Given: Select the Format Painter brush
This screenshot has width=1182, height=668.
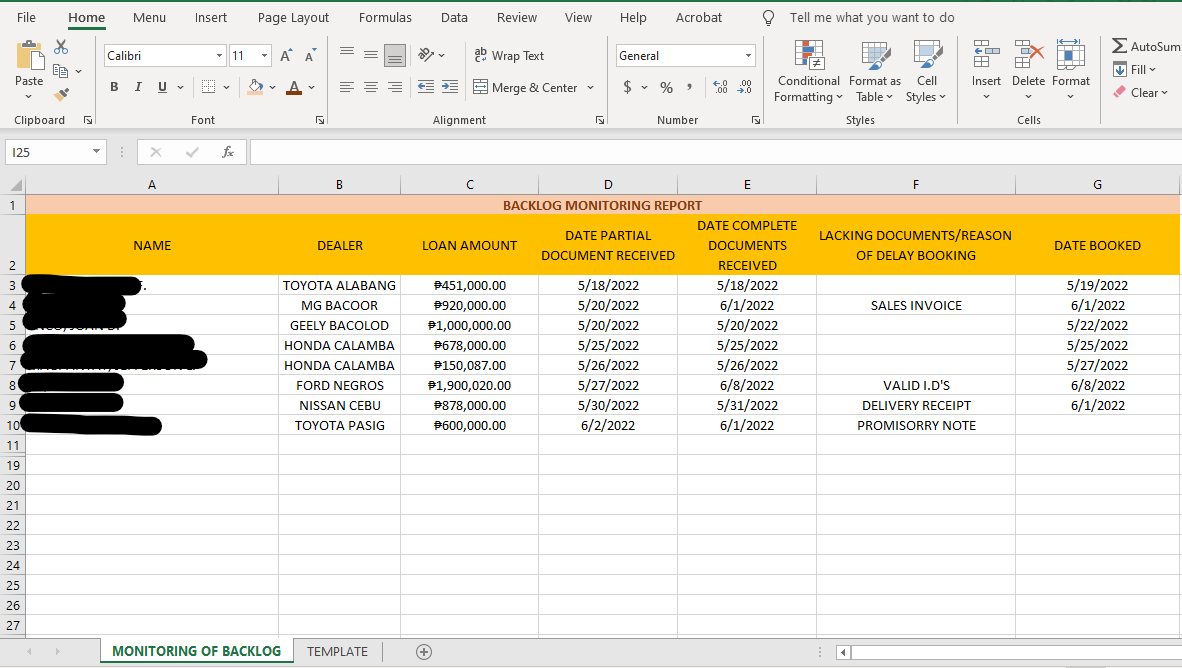Looking at the screenshot, I should tap(61, 94).
